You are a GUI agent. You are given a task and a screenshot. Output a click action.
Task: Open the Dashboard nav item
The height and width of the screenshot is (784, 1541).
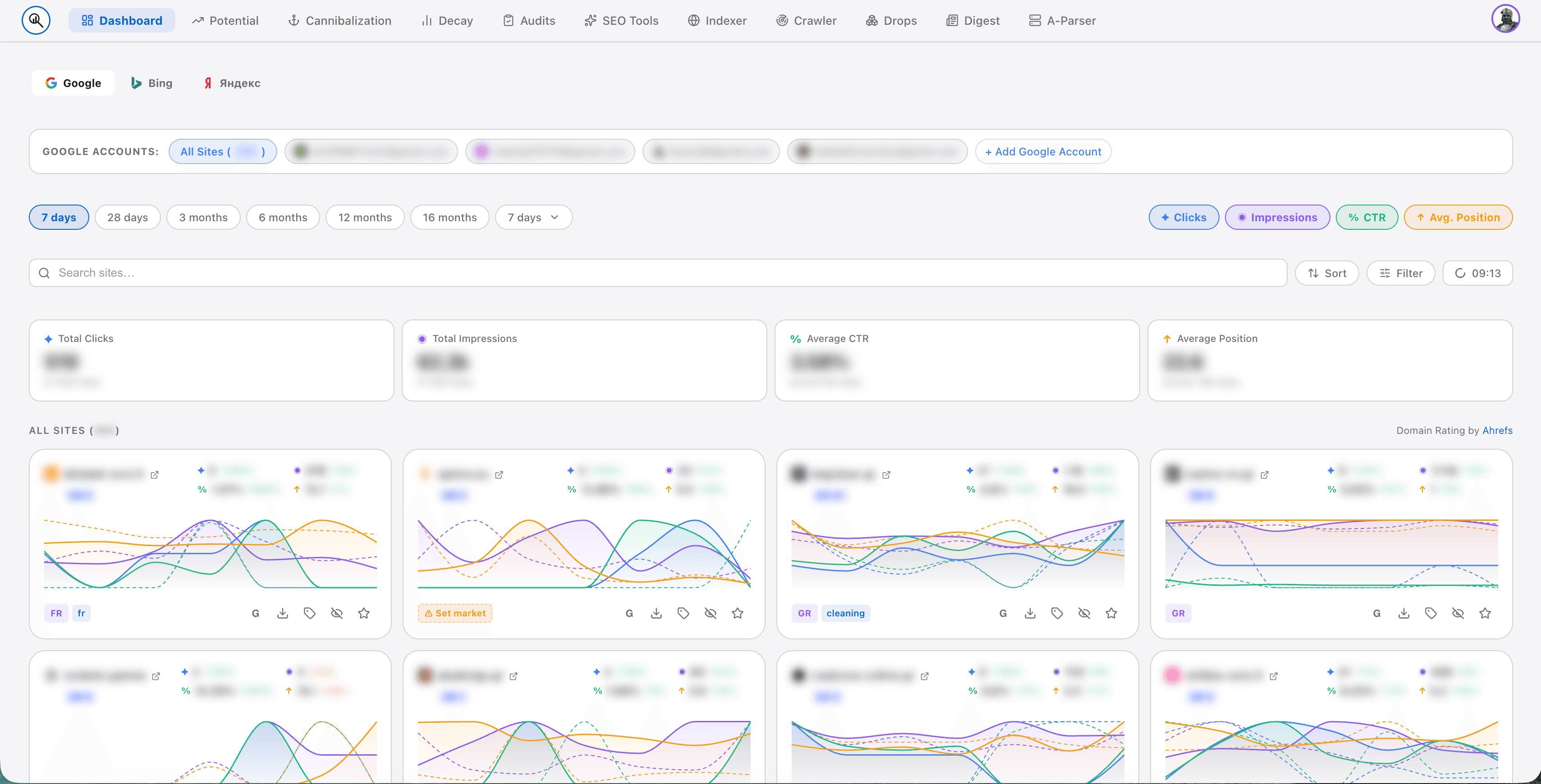pyautogui.click(x=122, y=20)
